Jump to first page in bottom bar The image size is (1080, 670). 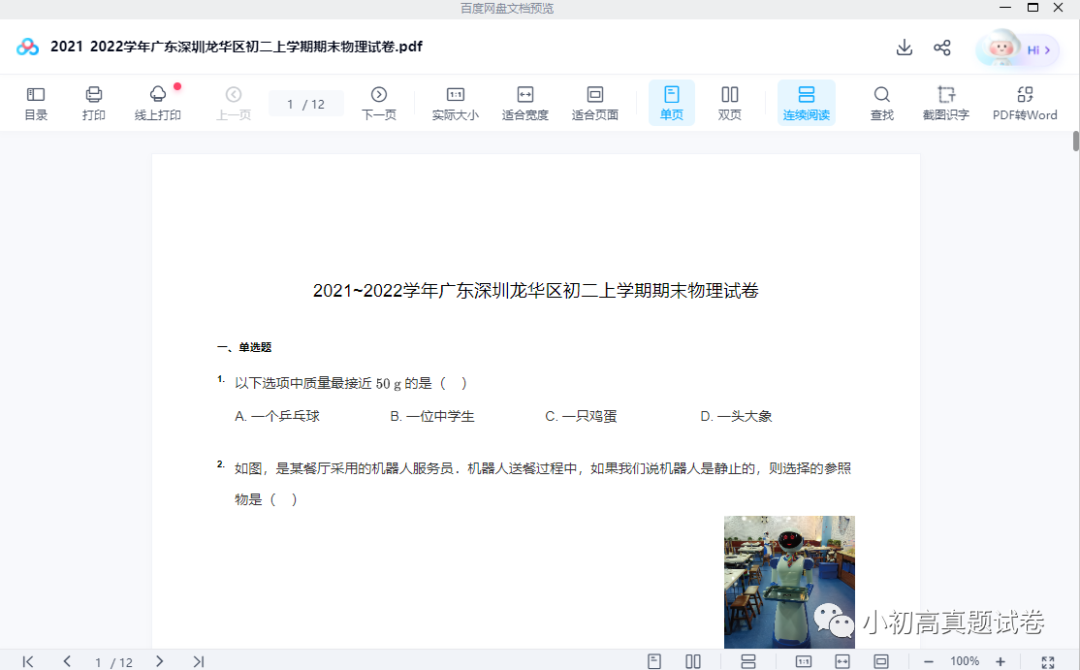28,662
